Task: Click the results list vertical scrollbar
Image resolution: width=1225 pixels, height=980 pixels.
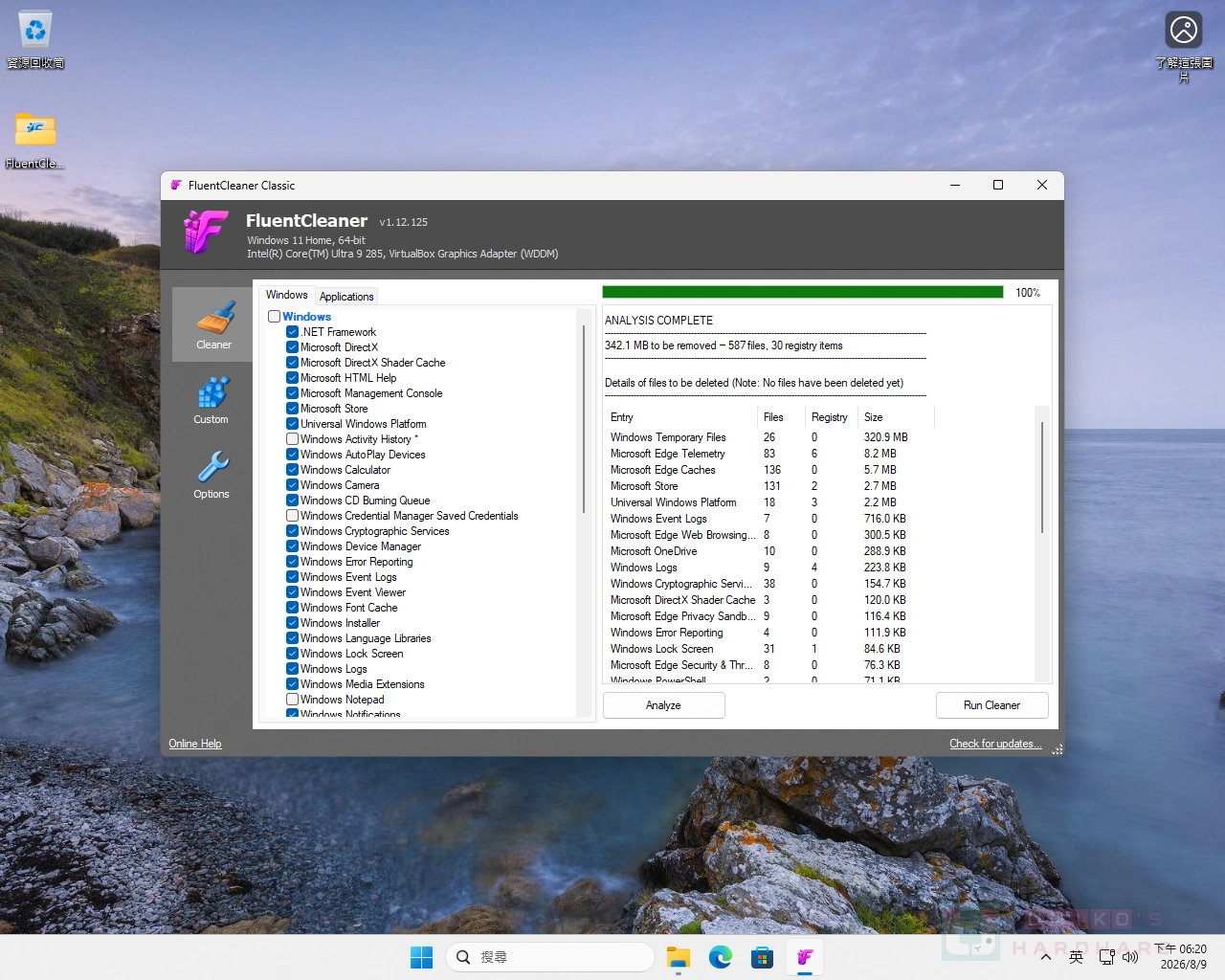Action: 1042,477
